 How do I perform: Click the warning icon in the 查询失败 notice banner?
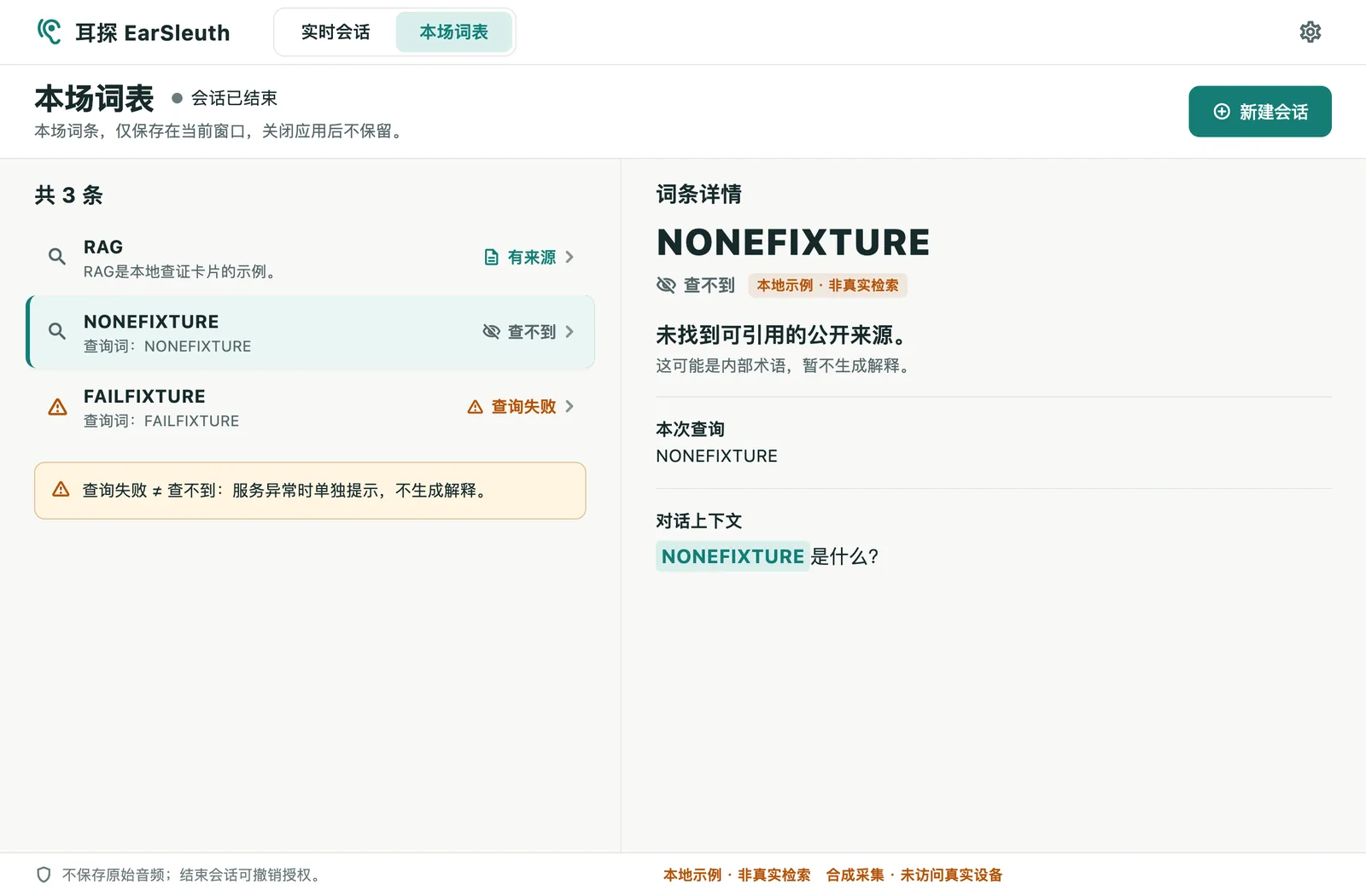(x=61, y=490)
